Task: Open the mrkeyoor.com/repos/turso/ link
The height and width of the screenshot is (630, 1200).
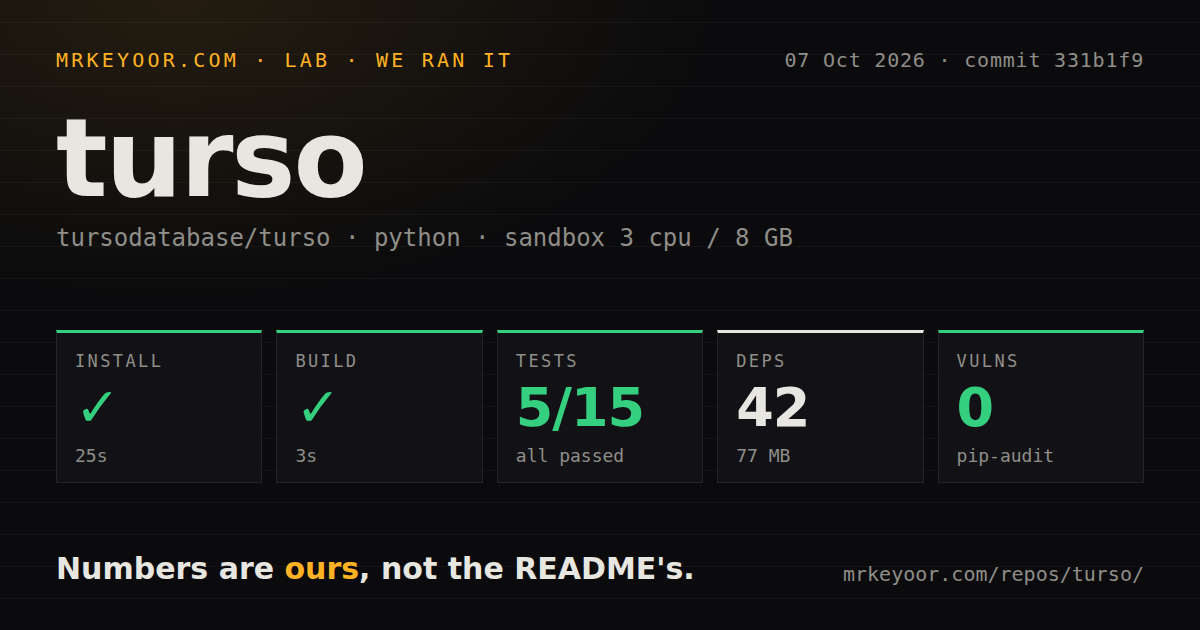Action: [x=993, y=575]
